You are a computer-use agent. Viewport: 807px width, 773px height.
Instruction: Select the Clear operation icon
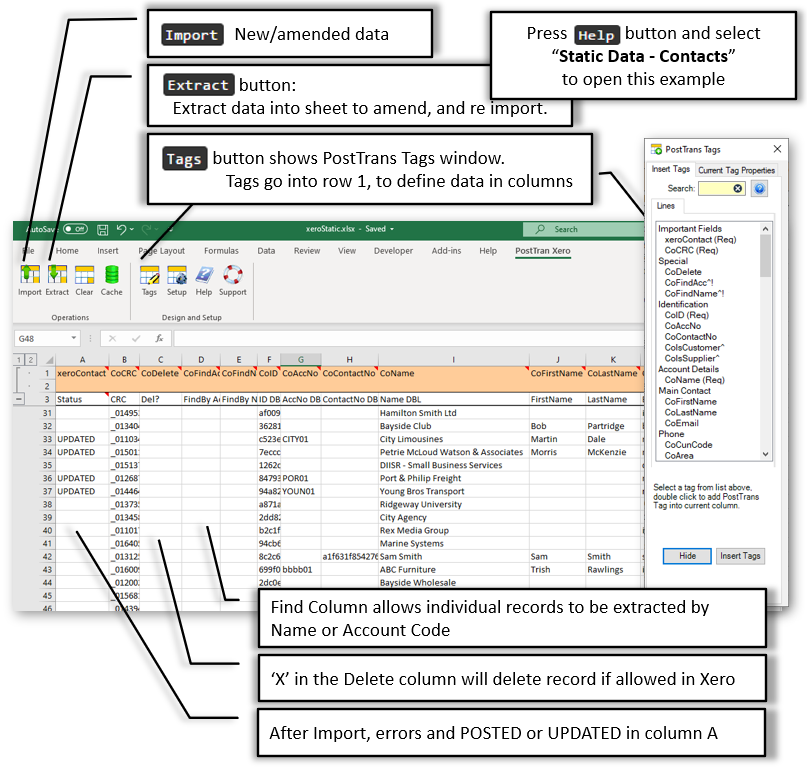[x=84, y=275]
